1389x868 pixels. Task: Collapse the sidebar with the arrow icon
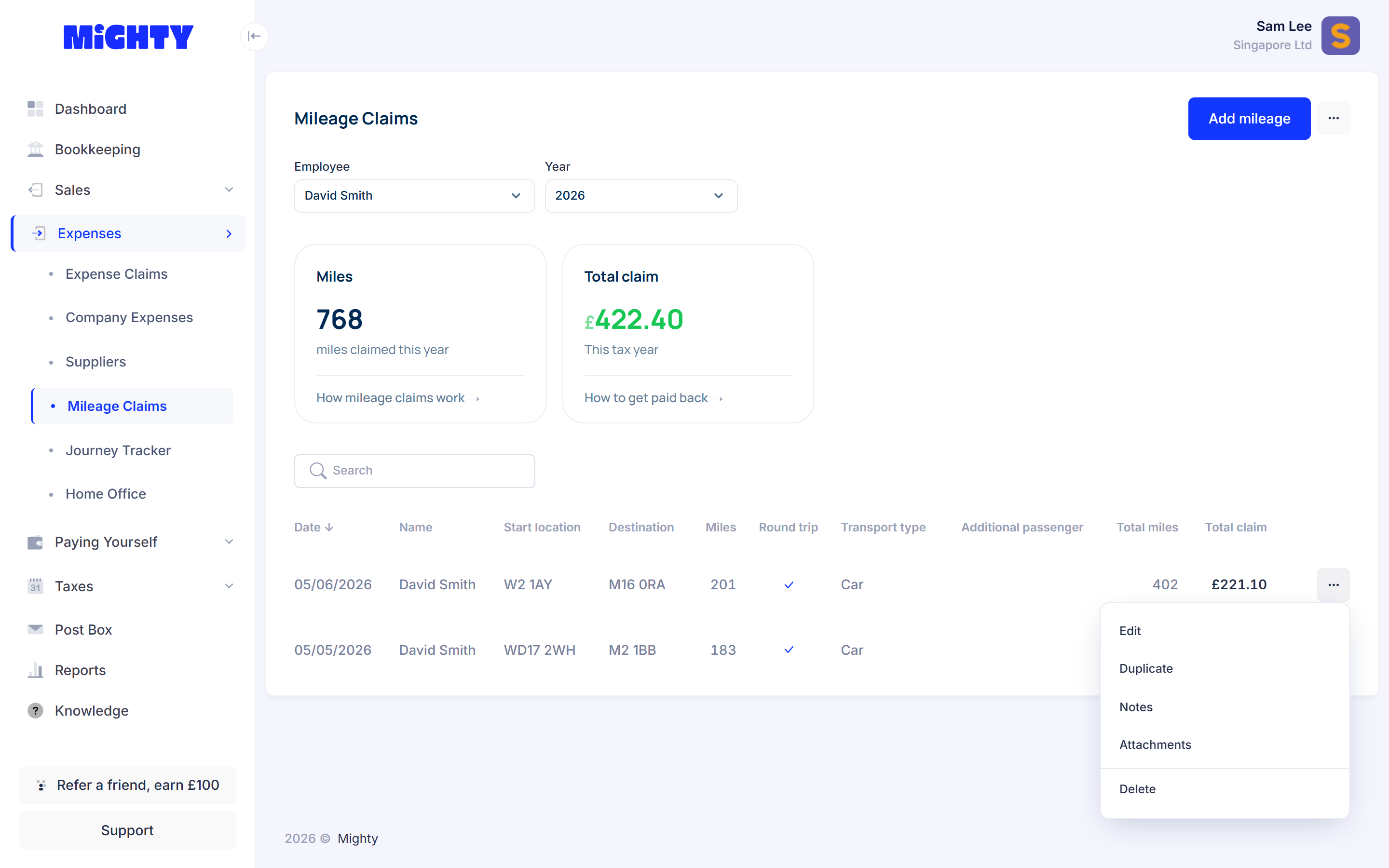pos(254,36)
